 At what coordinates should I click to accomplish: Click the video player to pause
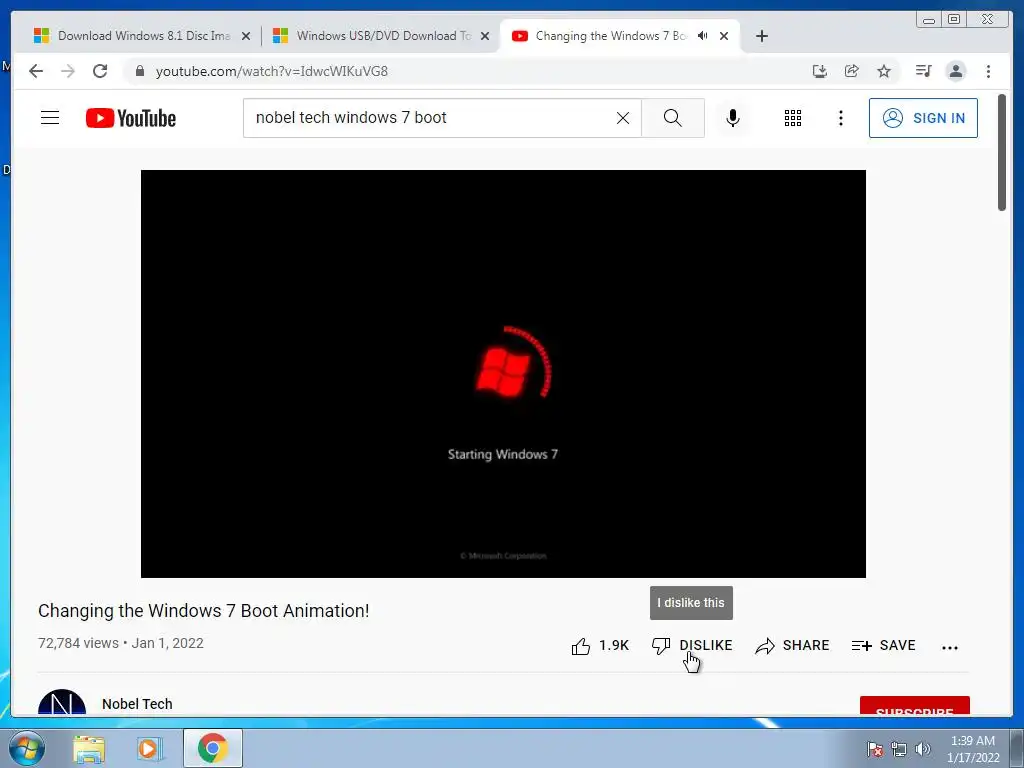pyautogui.click(x=503, y=374)
